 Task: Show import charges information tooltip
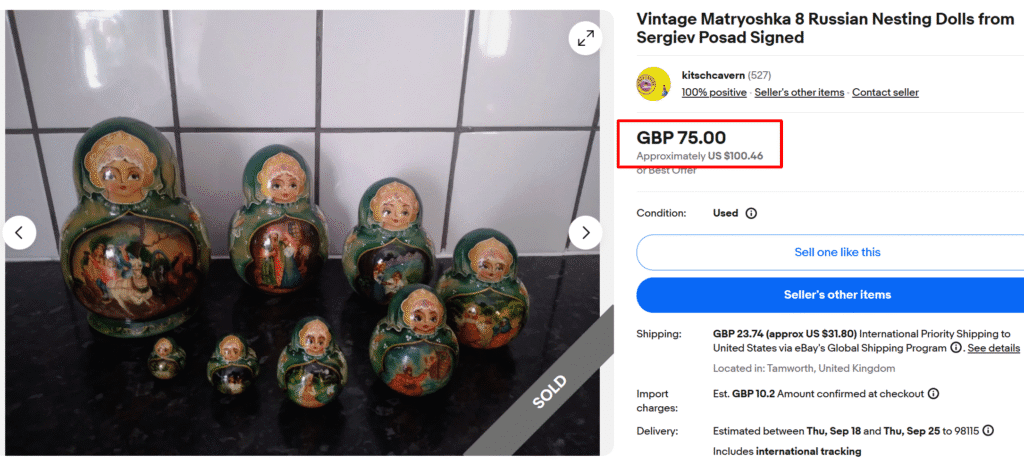pyautogui.click(x=933, y=394)
